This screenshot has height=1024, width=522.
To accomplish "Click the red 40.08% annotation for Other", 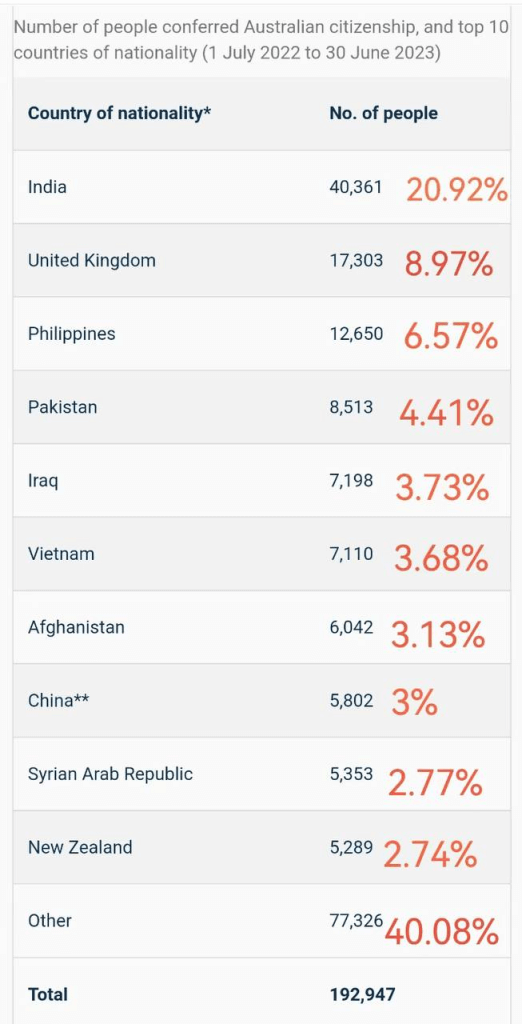I will point(442,931).
